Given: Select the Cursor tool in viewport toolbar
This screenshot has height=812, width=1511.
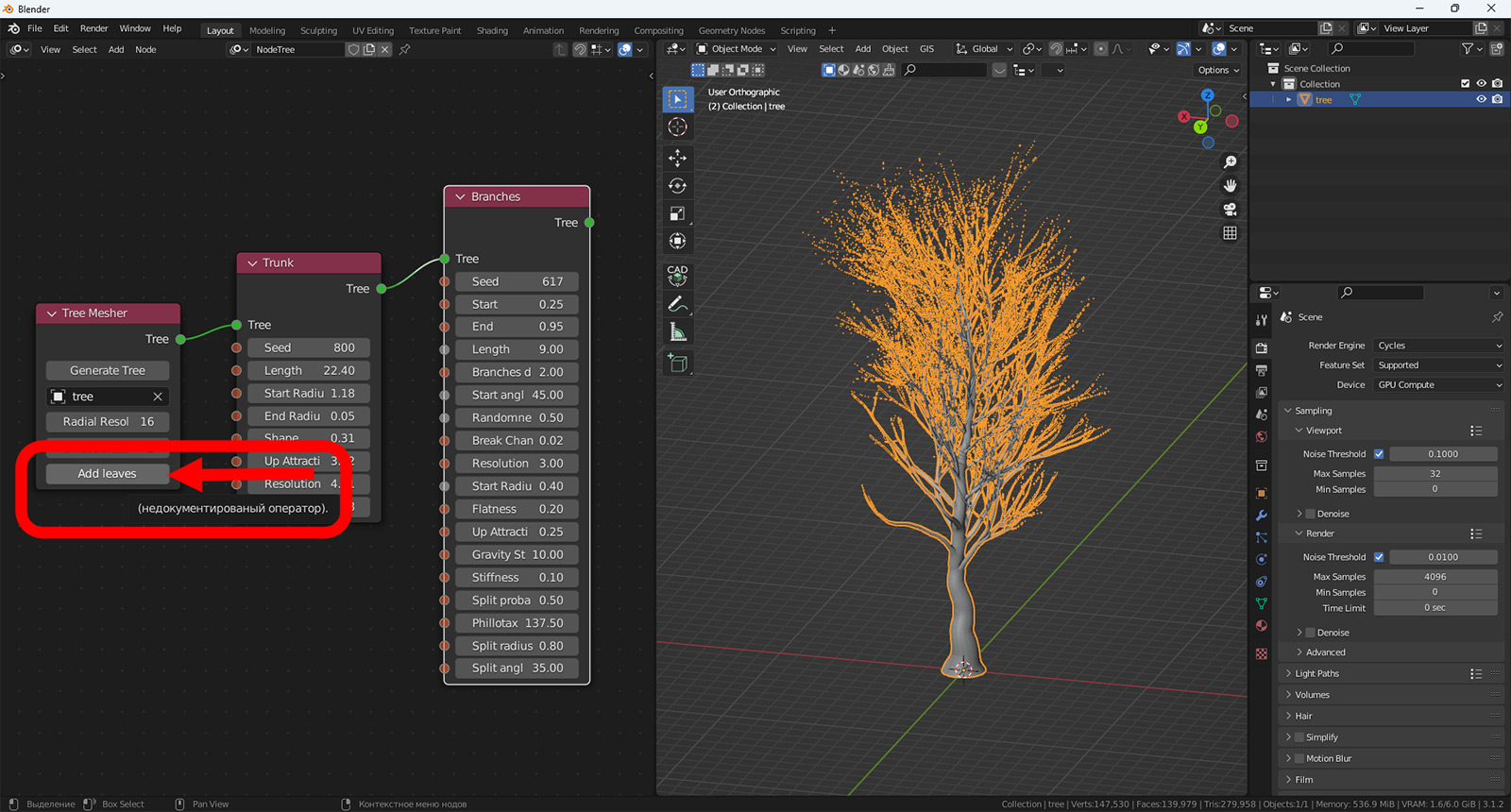Looking at the screenshot, I should point(677,127).
